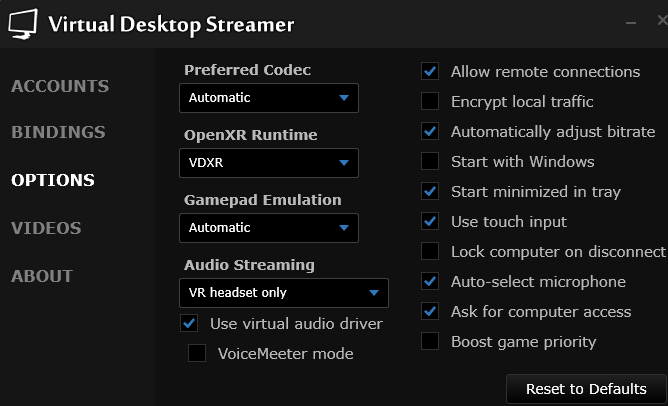This screenshot has height=406, width=668.
Task: Open the Preferred Codec dropdown
Action: tap(269, 98)
